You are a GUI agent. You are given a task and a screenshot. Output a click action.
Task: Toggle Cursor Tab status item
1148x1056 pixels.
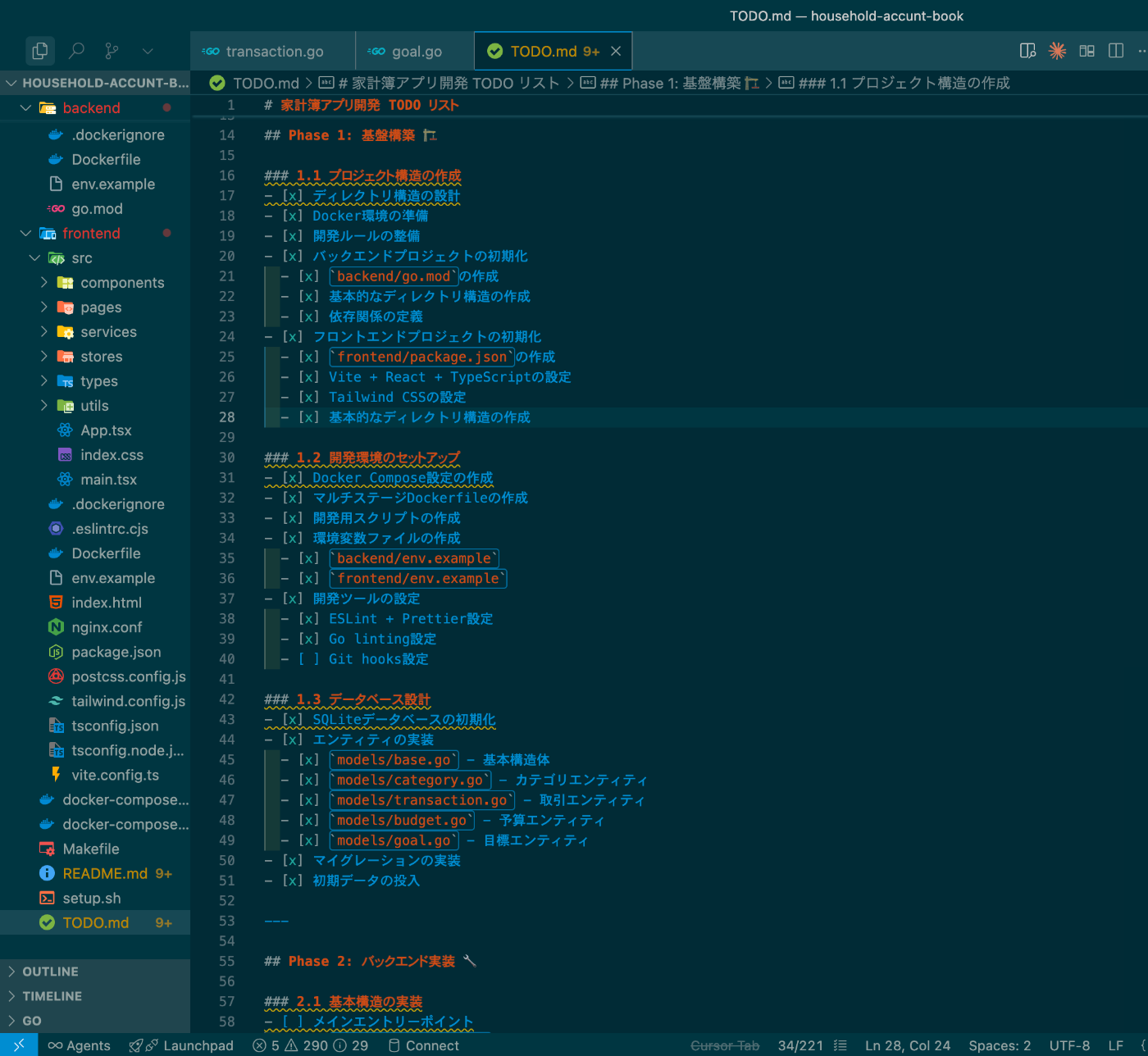[725, 1045]
